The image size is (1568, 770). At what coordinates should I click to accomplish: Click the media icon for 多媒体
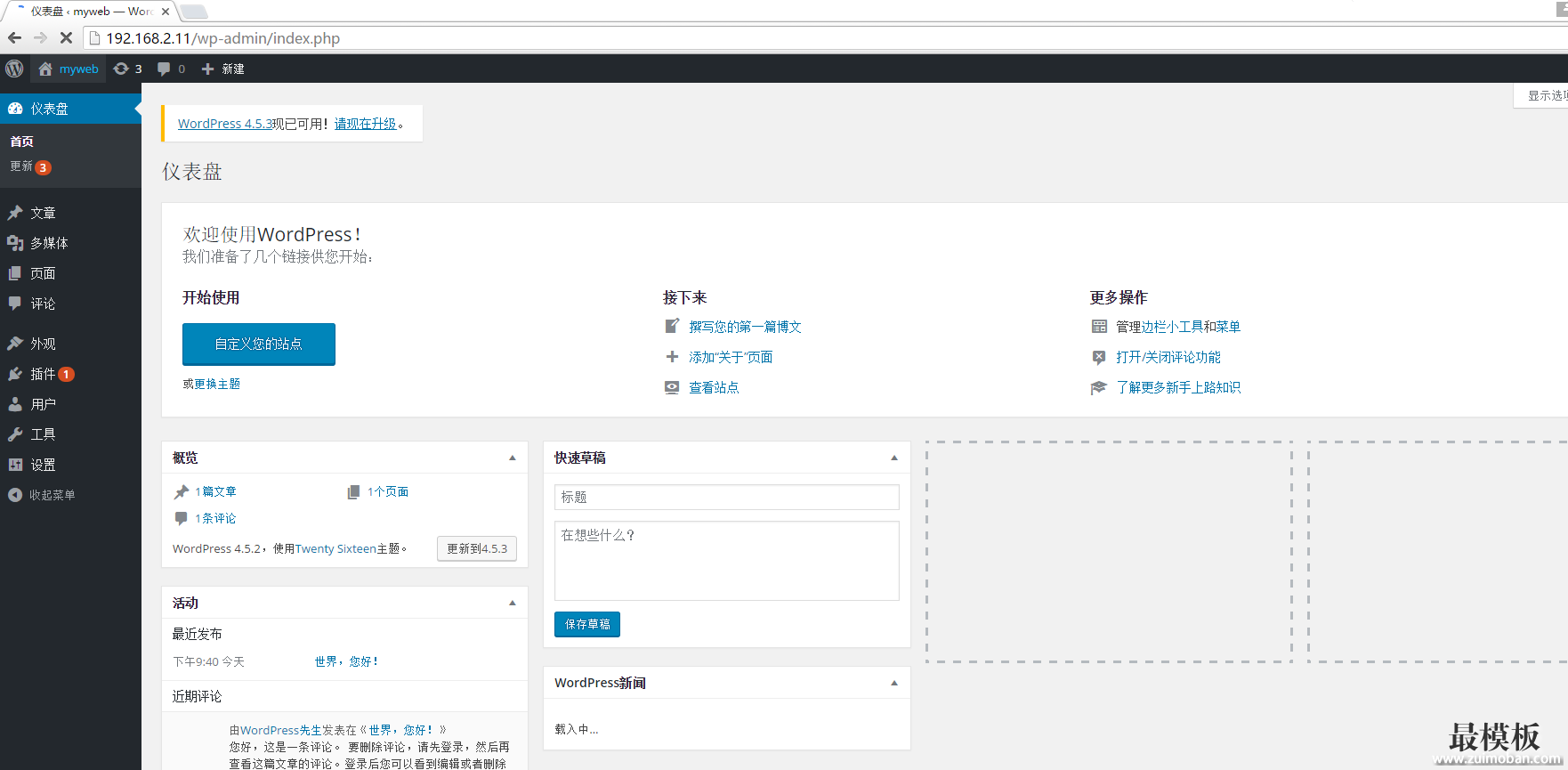(x=15, y=243)
